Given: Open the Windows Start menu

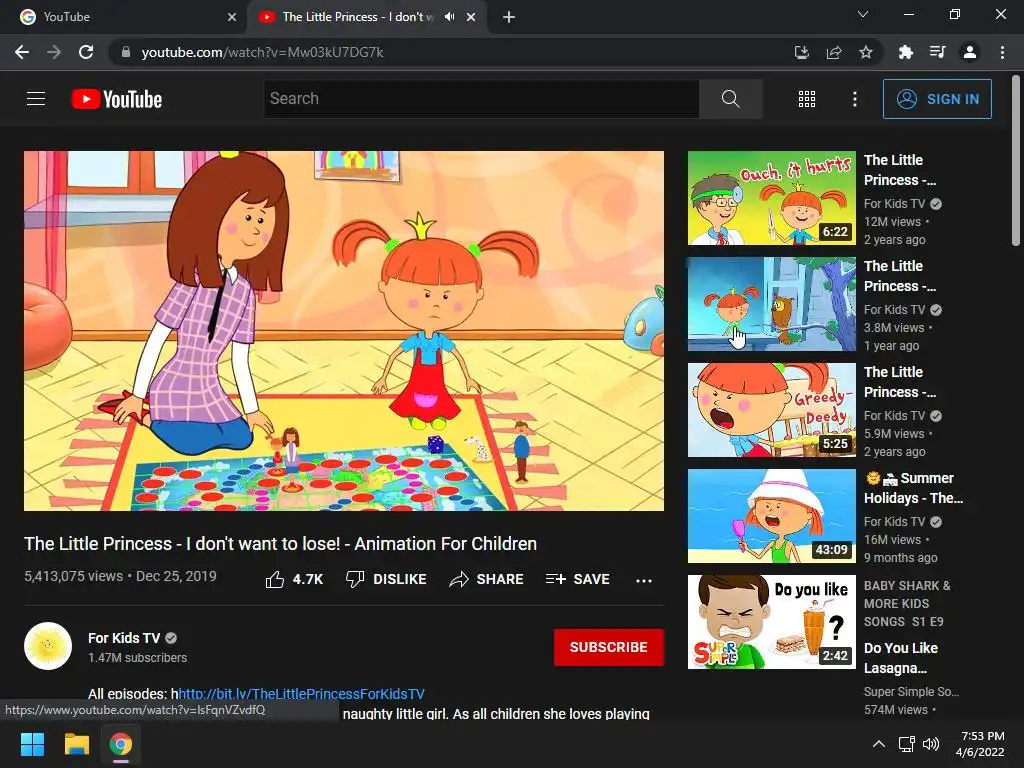Looking at the screenshot, I should (x=32, y=744).
